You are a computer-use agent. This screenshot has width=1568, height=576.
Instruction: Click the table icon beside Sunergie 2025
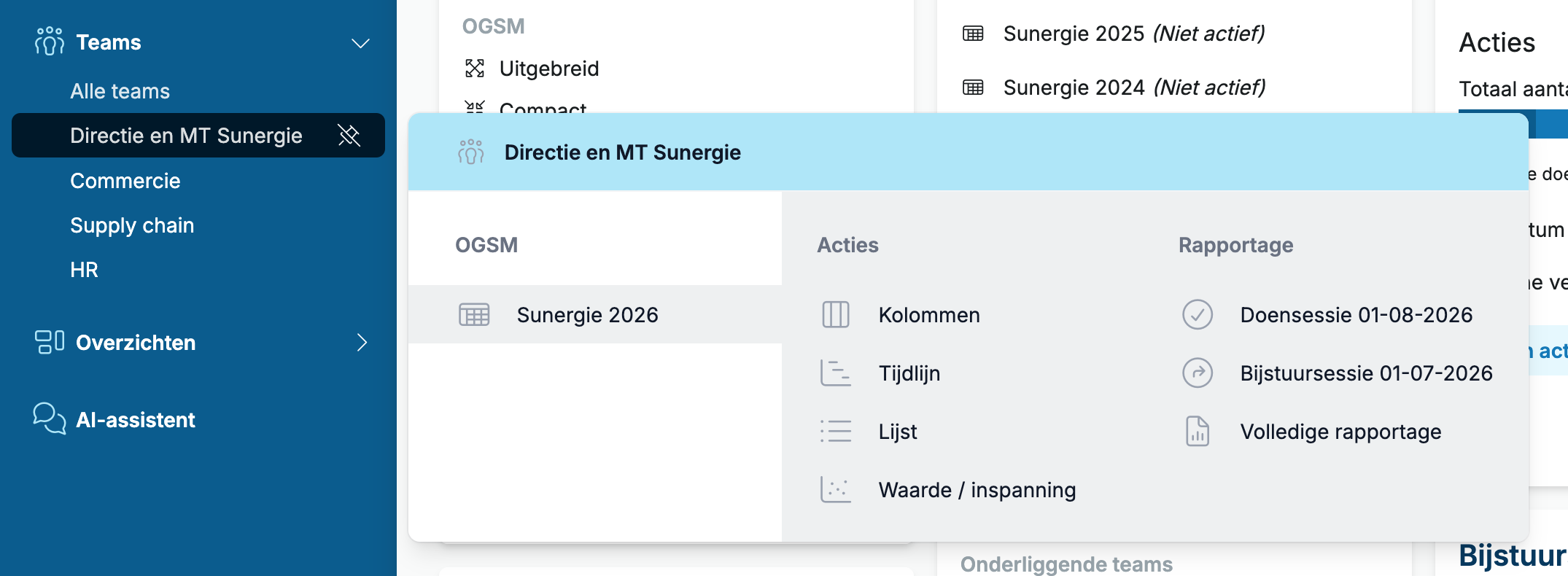[x=973, y=34]
